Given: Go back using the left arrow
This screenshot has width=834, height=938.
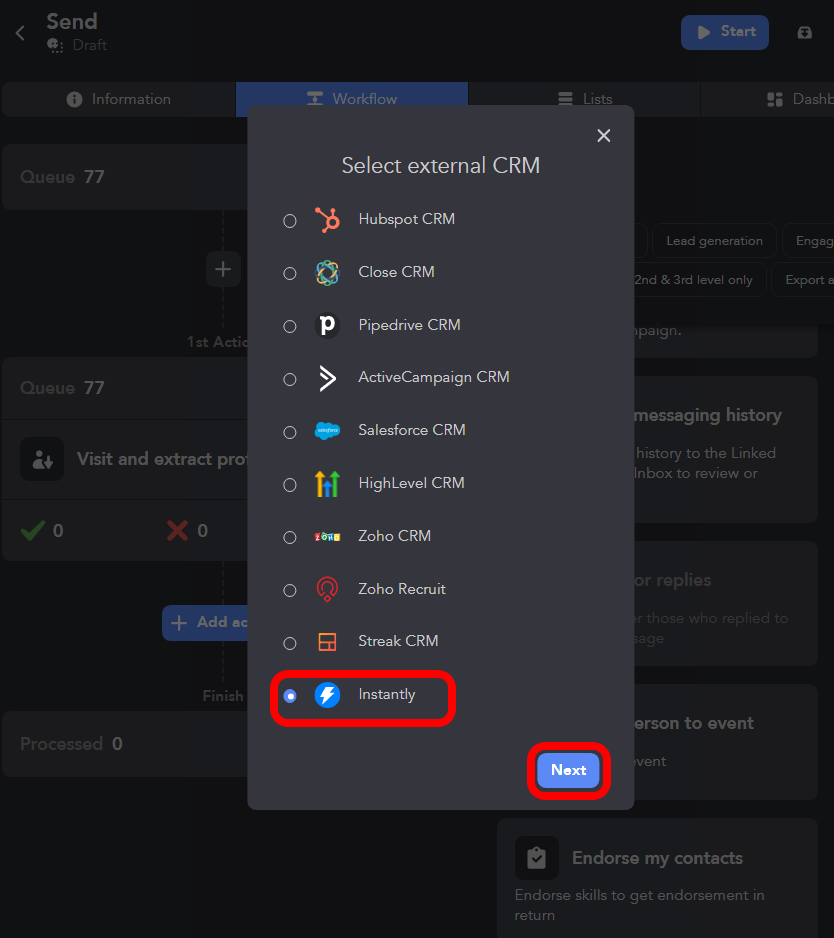Looking at the screenshot, I should [x=20, y=32].
